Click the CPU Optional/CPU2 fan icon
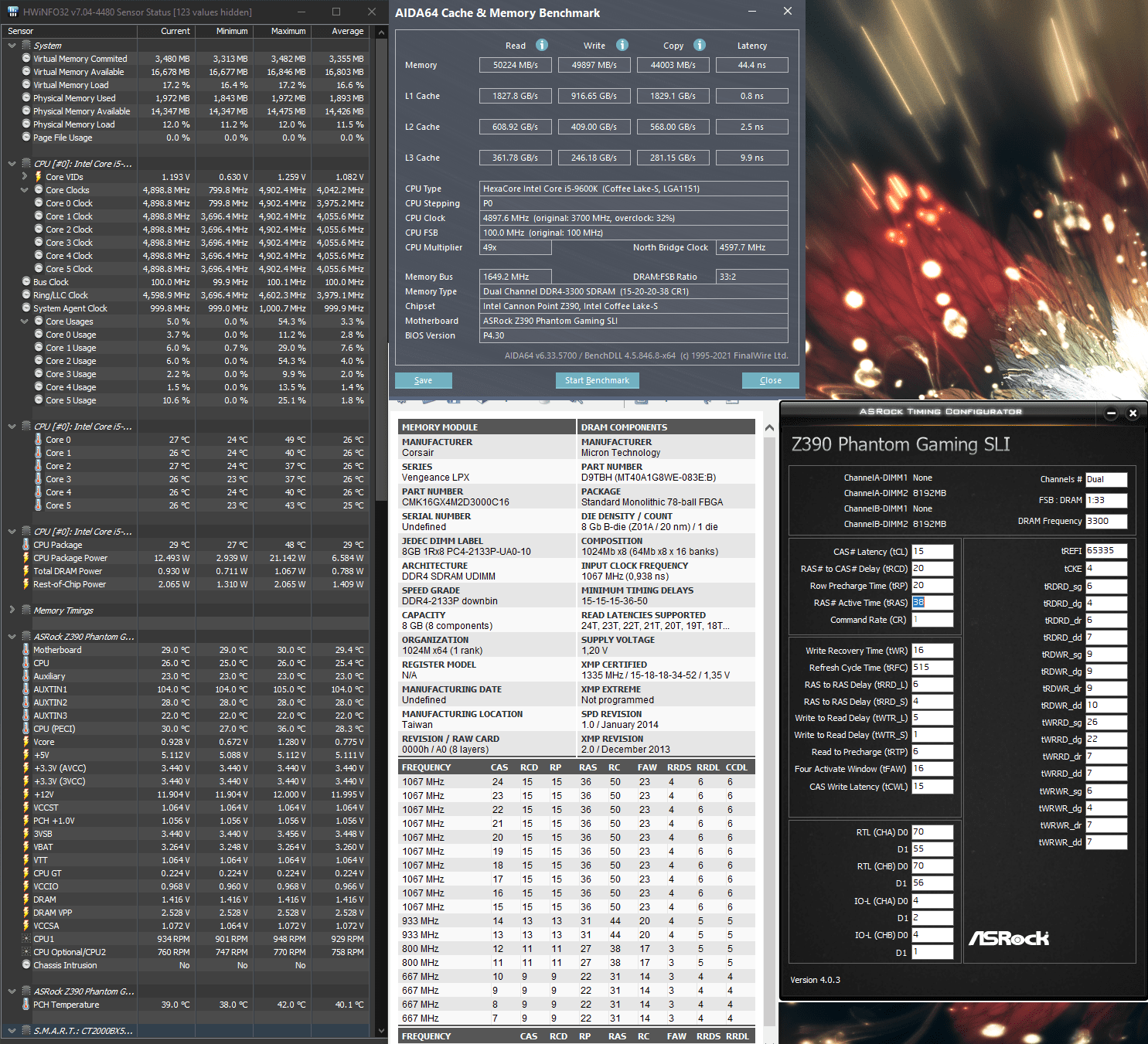1148x1044 pixels. (x=26, y=952)
